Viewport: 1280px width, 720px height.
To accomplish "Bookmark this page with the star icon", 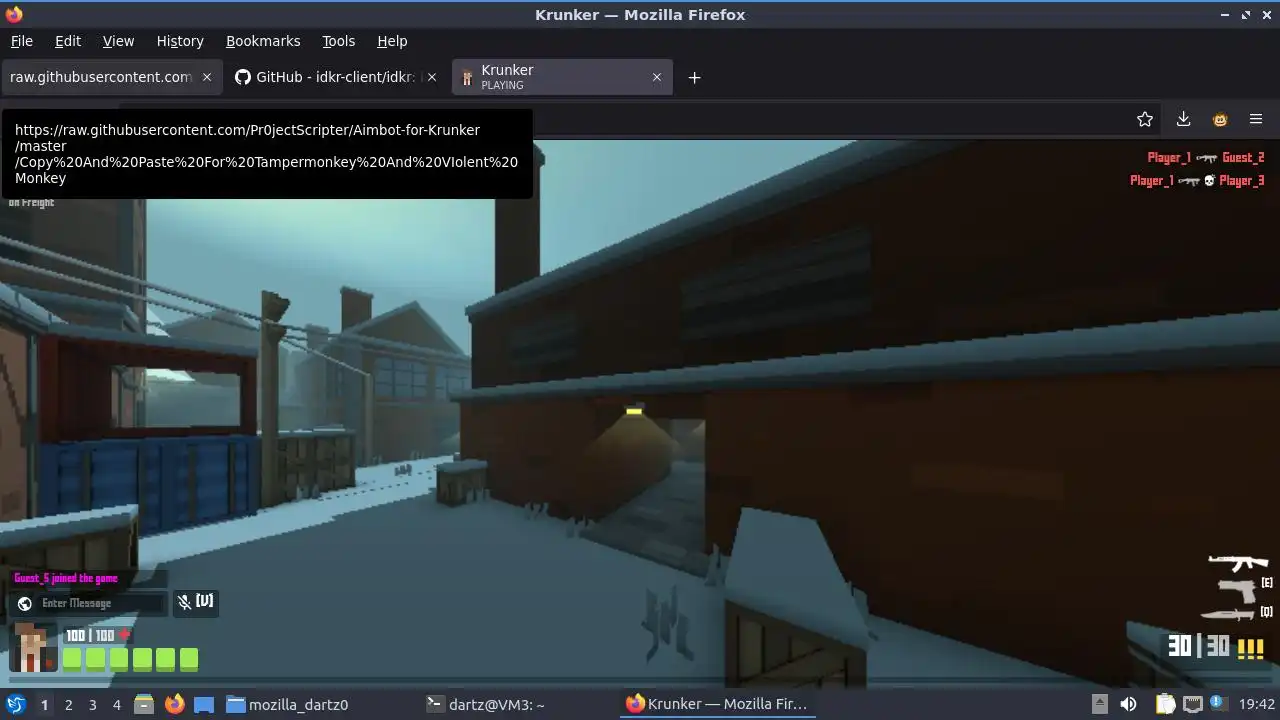I will [x=1145, y=119].
